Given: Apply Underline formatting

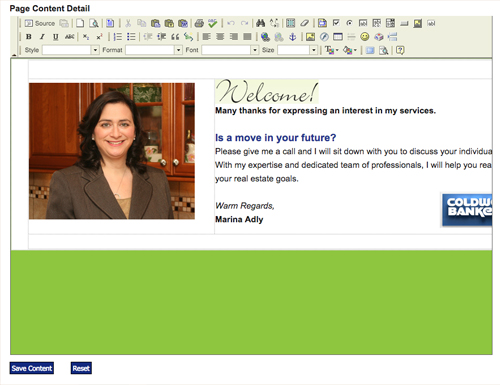Looking at the screenshot, I should [55, 37].
